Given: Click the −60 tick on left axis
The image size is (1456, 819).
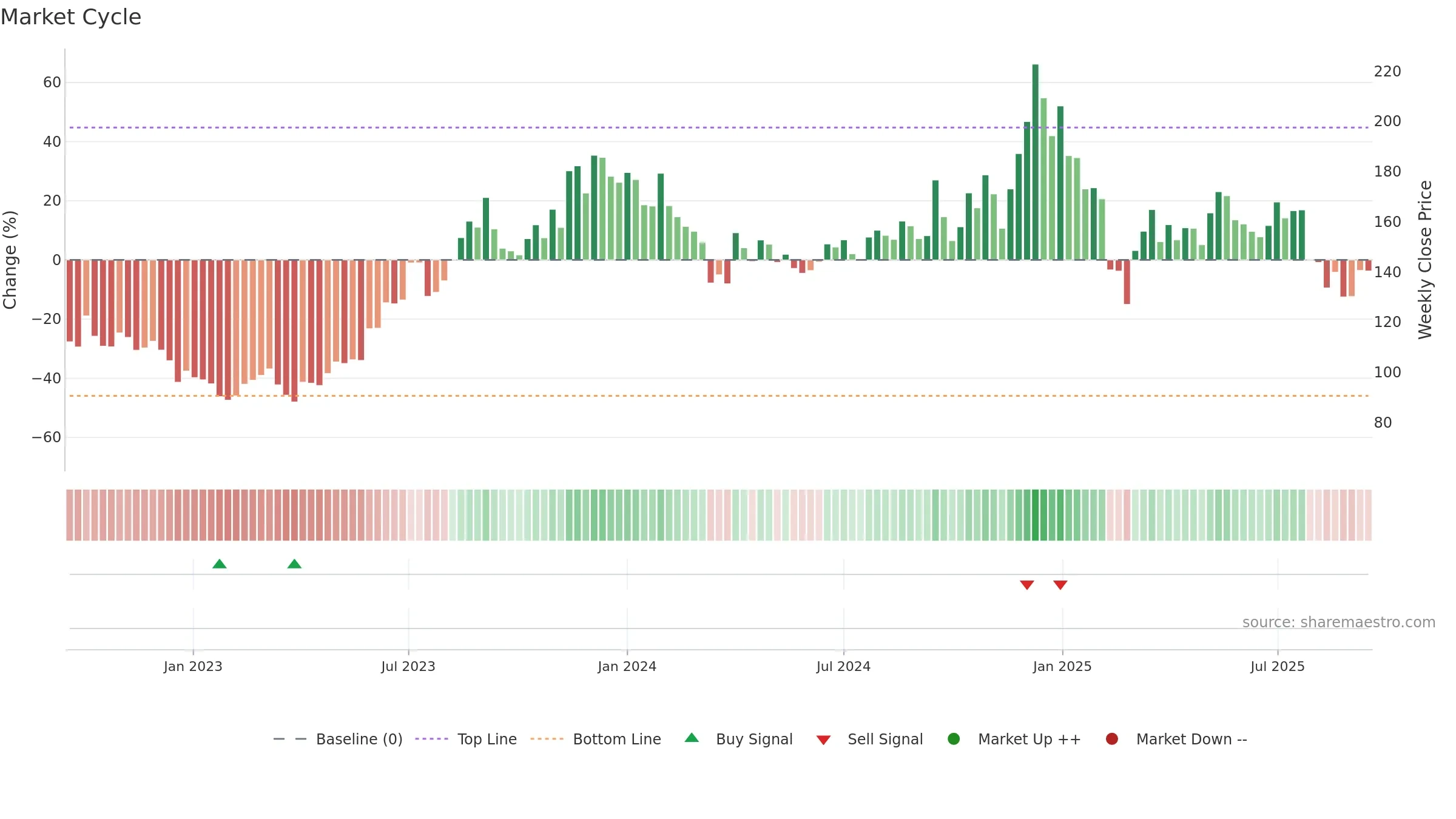Looking at the screenshot, I should pos(47,437).
